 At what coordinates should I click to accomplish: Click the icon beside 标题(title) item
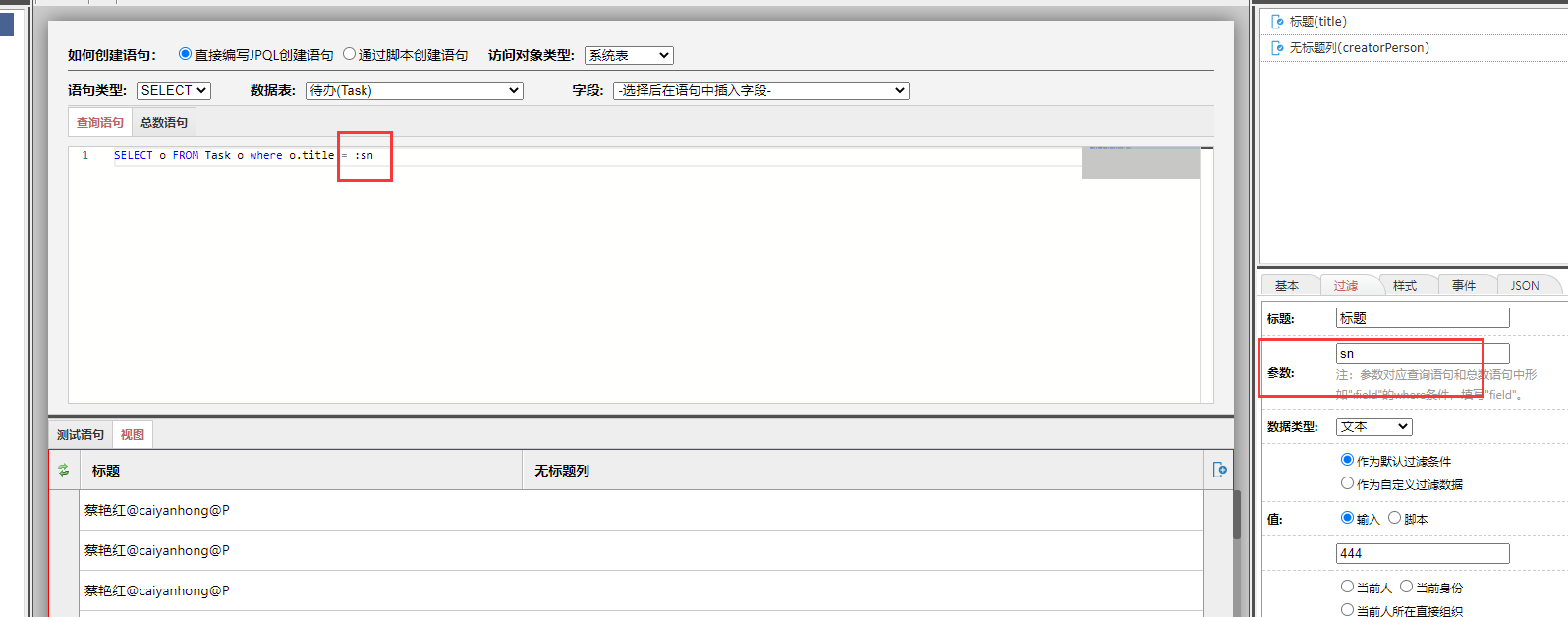coord(1277,22)
